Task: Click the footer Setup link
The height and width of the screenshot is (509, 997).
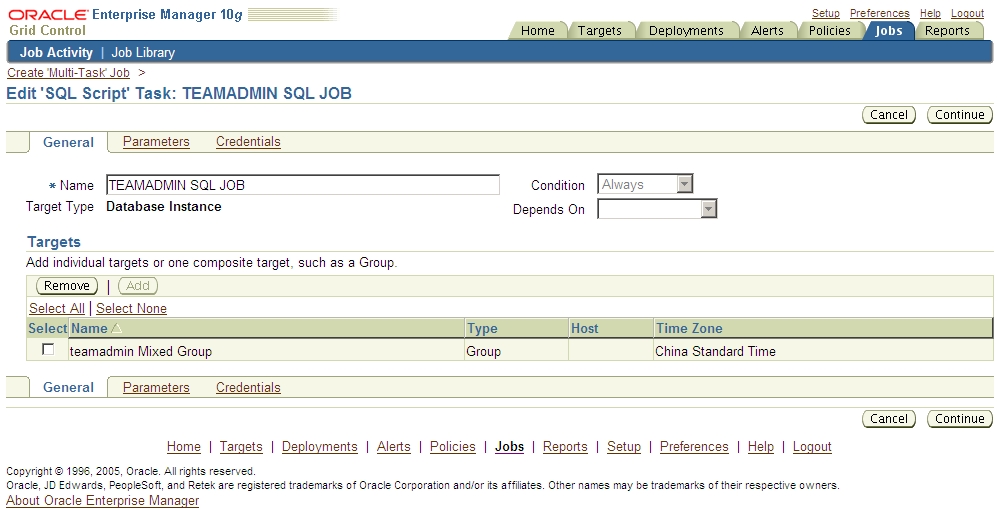Action: [x=624, y=447]
